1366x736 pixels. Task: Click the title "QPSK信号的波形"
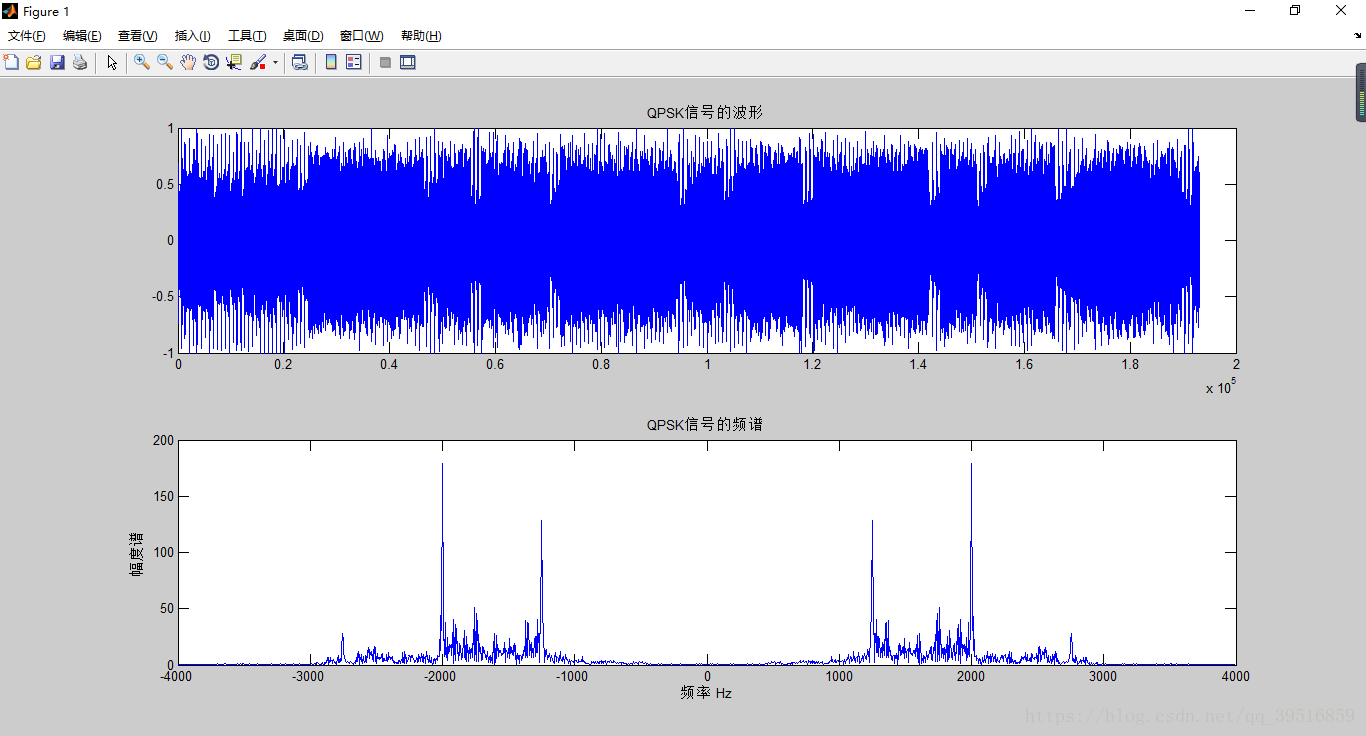pyautogui.click(x=705, y=113)
